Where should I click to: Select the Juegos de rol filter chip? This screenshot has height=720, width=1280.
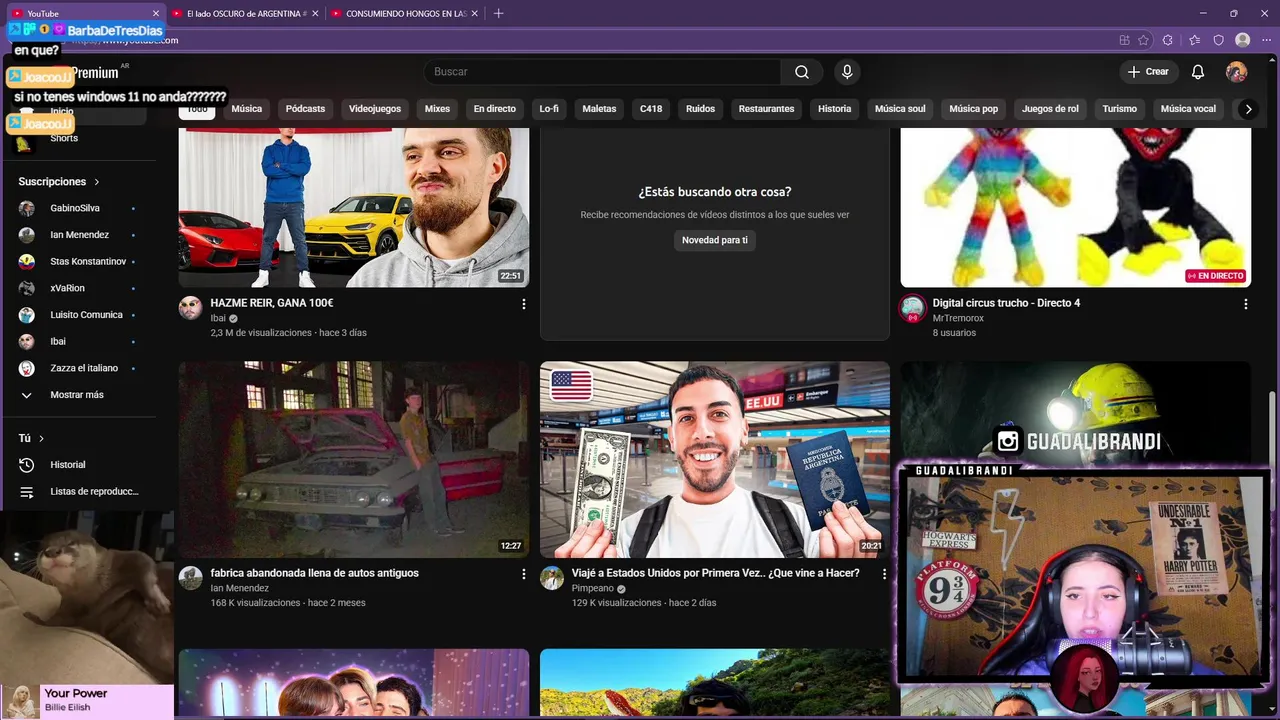(1050, 109)
